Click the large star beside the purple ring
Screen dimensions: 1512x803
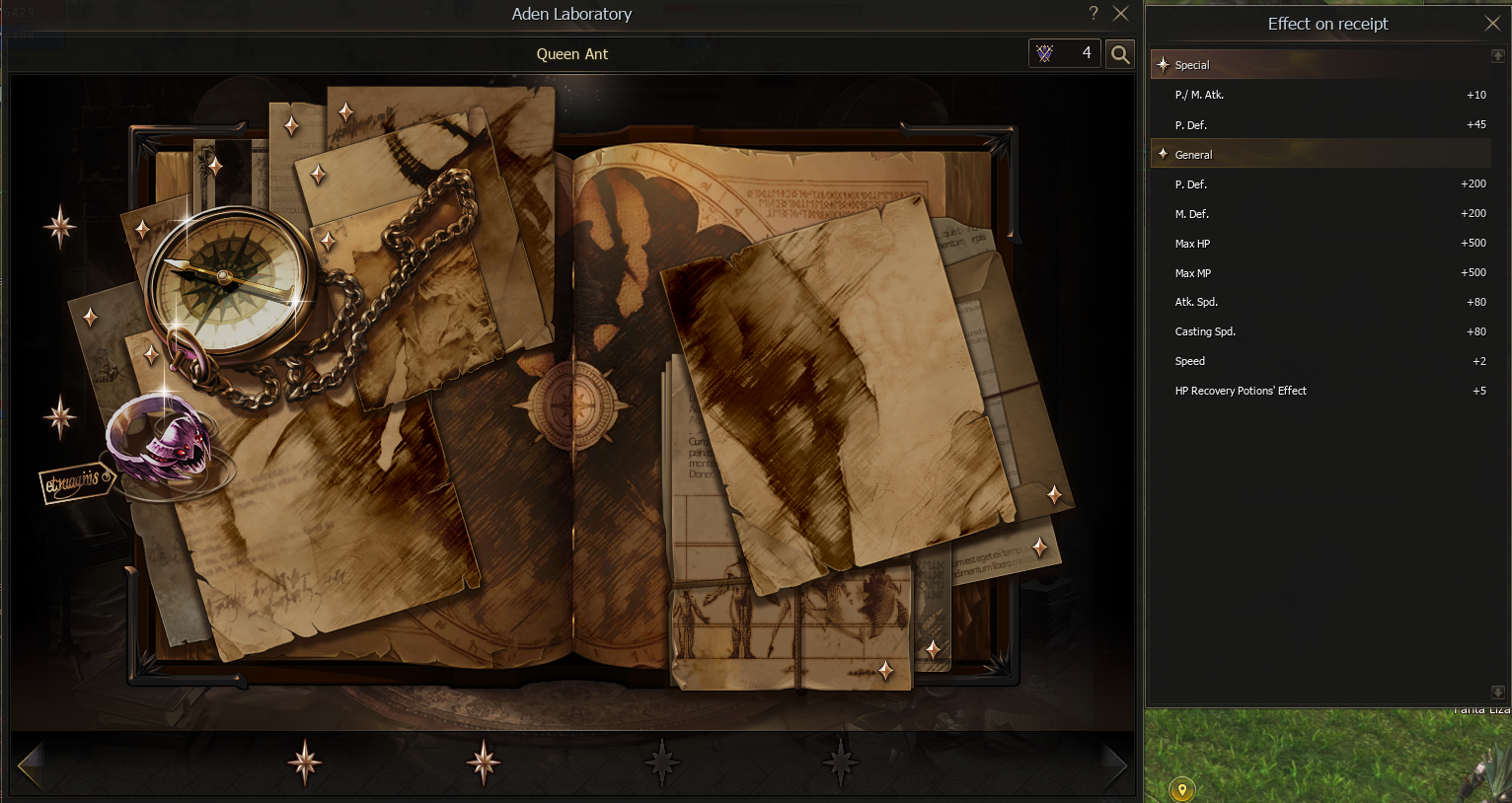coord(60,417)
